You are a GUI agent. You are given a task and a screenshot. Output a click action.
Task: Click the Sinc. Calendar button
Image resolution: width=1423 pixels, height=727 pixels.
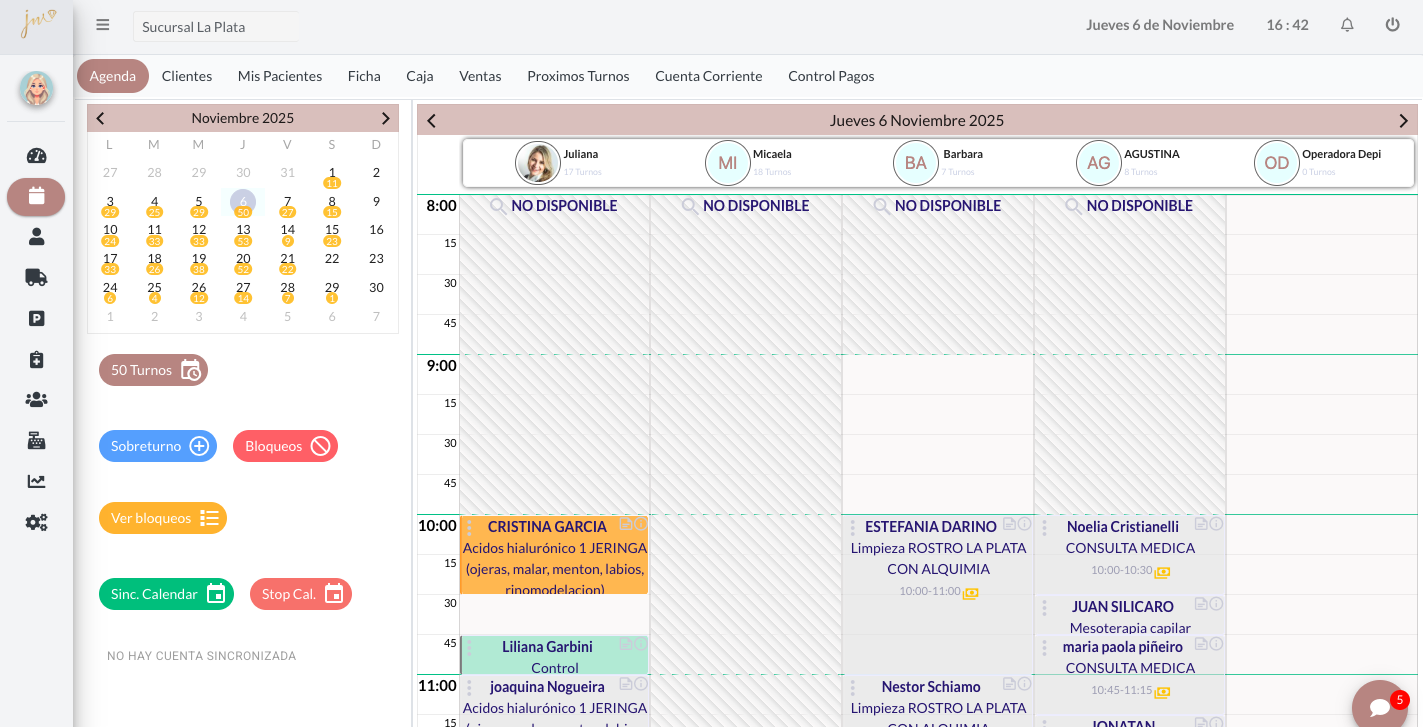tap(166, 594)
